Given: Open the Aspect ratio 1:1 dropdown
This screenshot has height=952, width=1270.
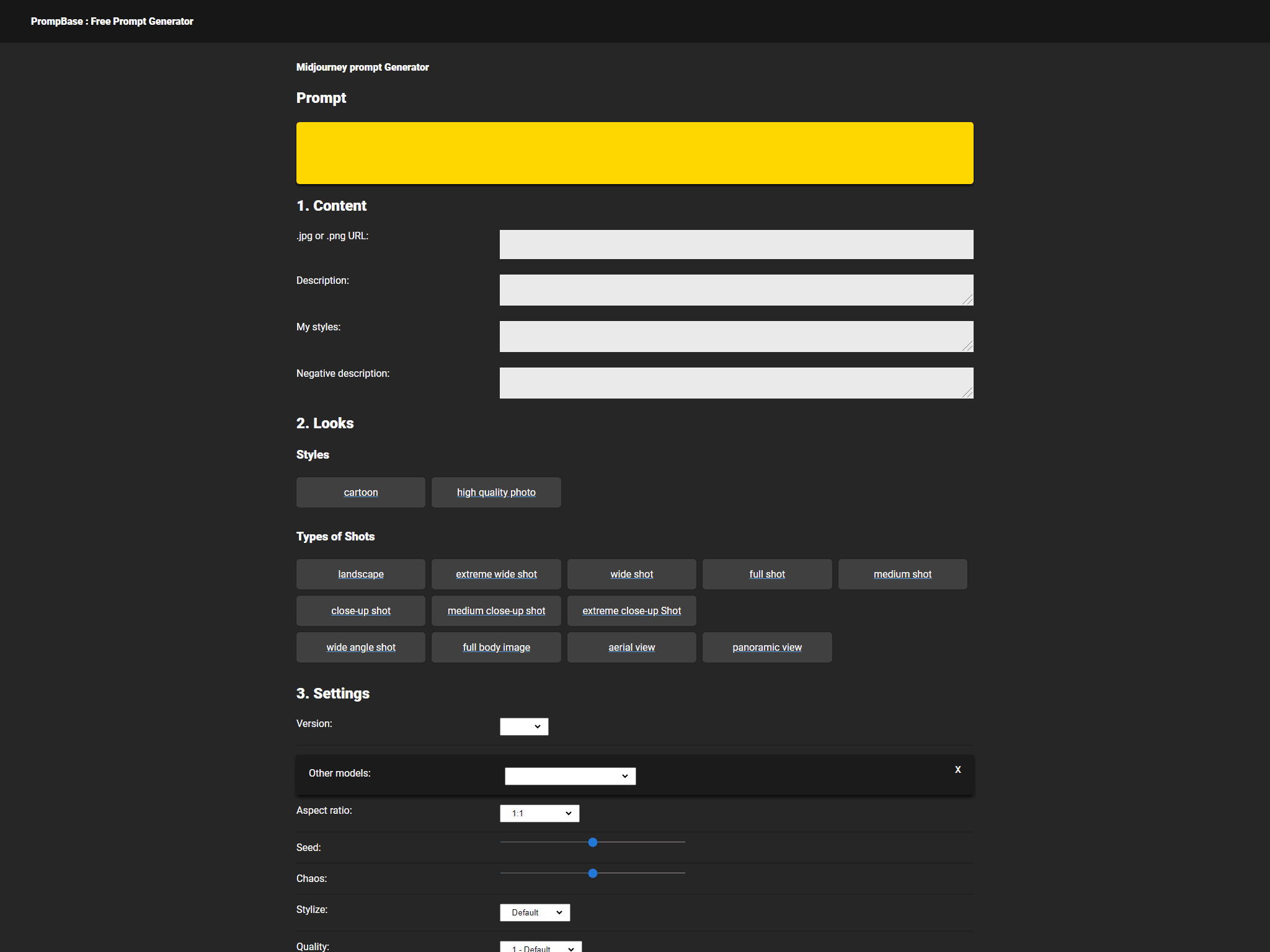Looking at the screenshot, I should (x=540, y=813).
